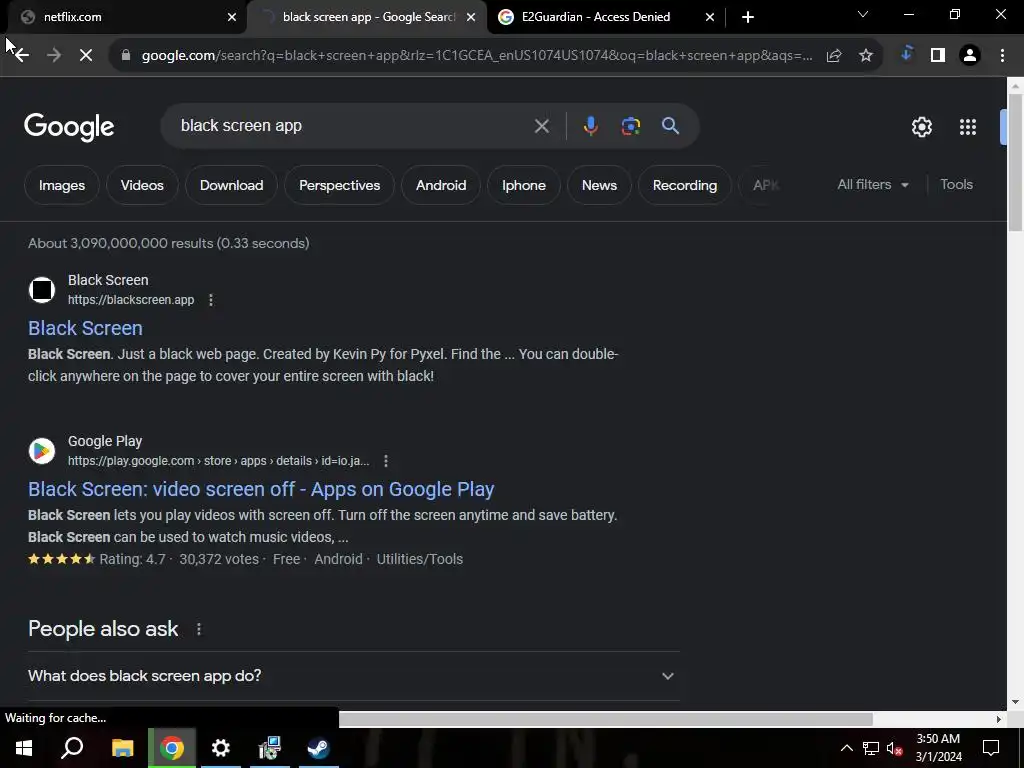Expand 'What does black screen app do?'
1024x768 pixels.
(353, 676)
